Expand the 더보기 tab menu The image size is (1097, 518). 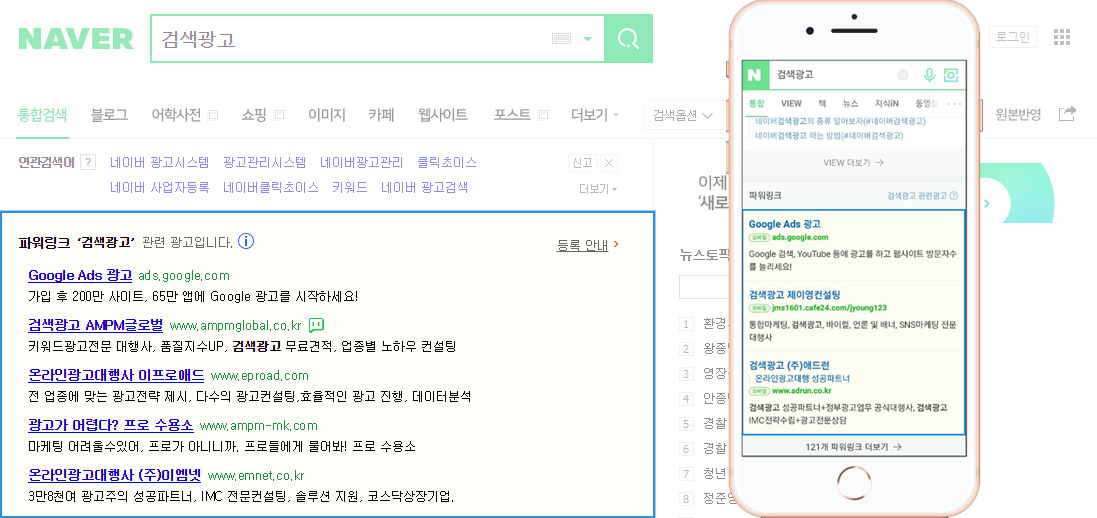point(595,115)
